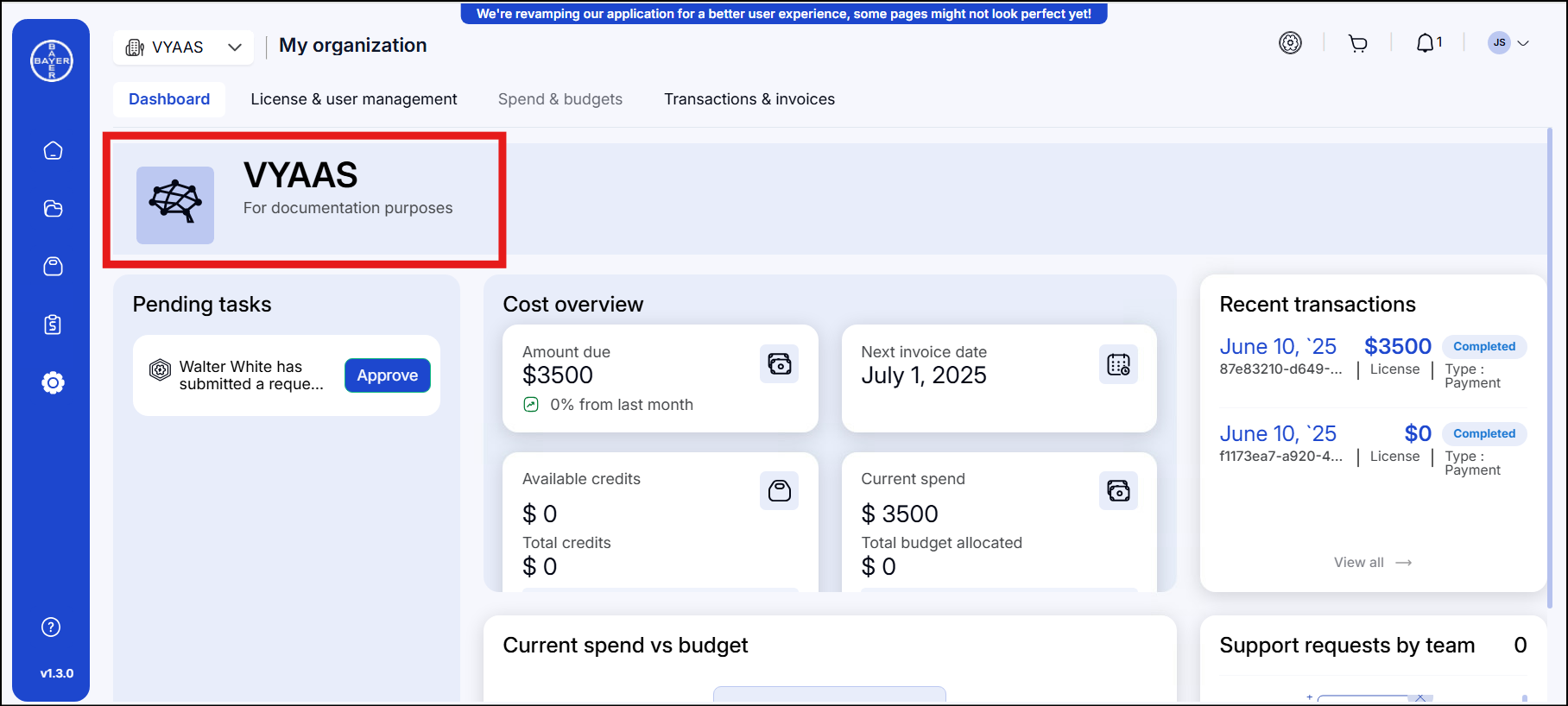
Task: Click the Next invoice date calendar icon
Action: 1118,364
